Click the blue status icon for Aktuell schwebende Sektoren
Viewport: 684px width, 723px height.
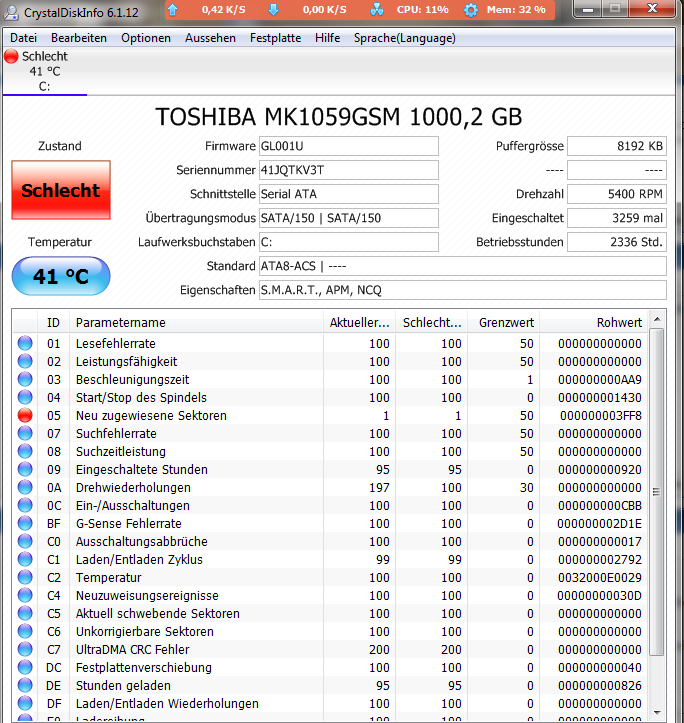(x=25, y=613)
